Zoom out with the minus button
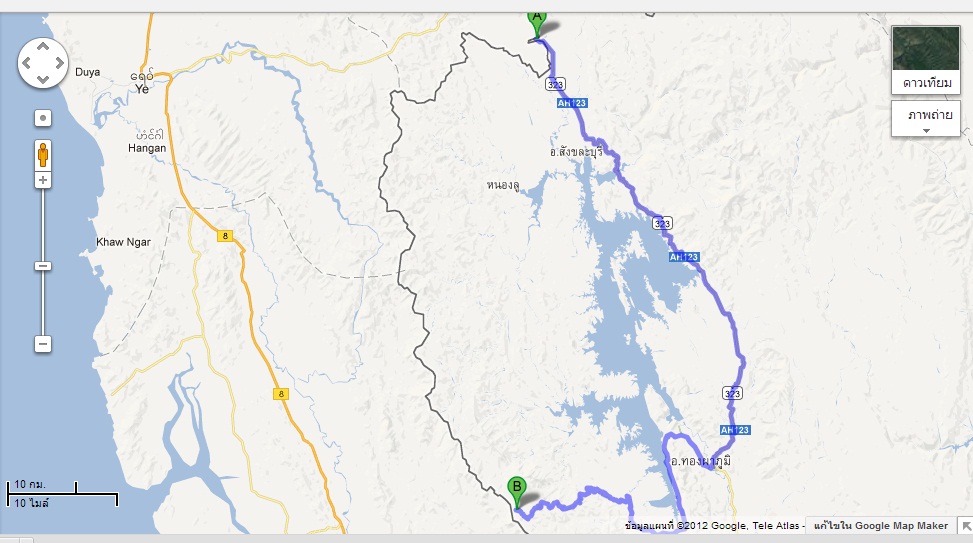Screen dimensions: 973x543 coord(43,344)
